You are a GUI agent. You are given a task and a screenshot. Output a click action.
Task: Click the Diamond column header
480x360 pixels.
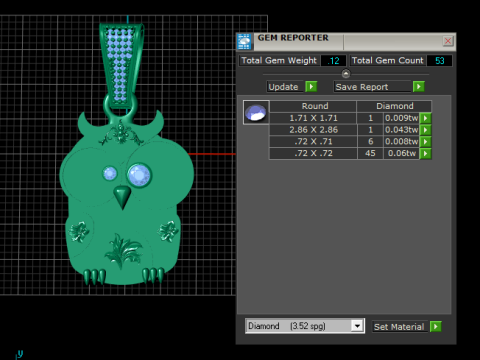(x=394, y=106)
